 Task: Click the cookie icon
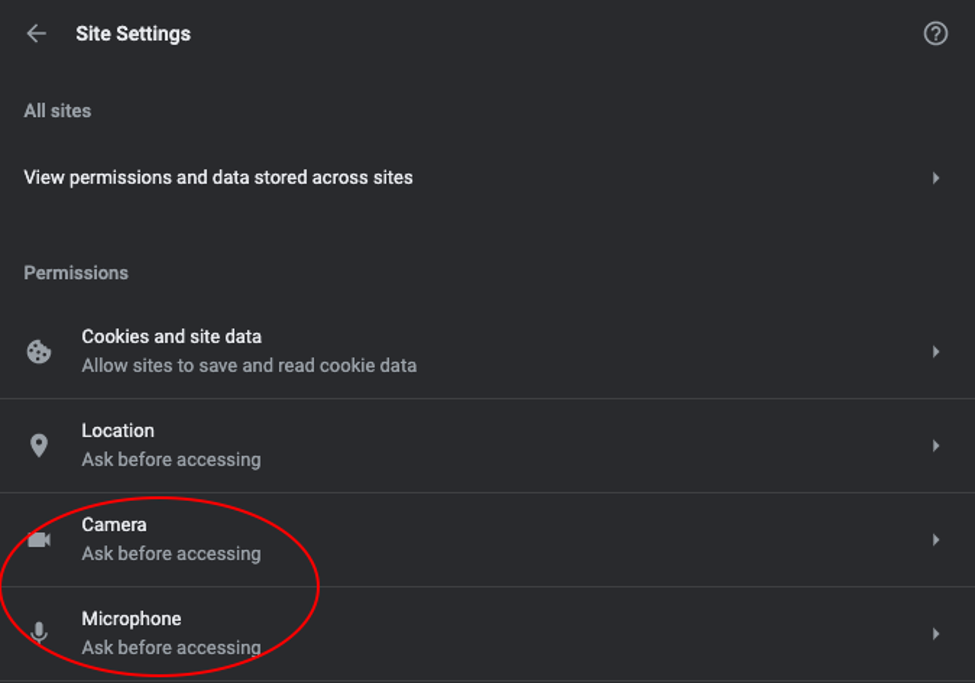pos(39,352)
